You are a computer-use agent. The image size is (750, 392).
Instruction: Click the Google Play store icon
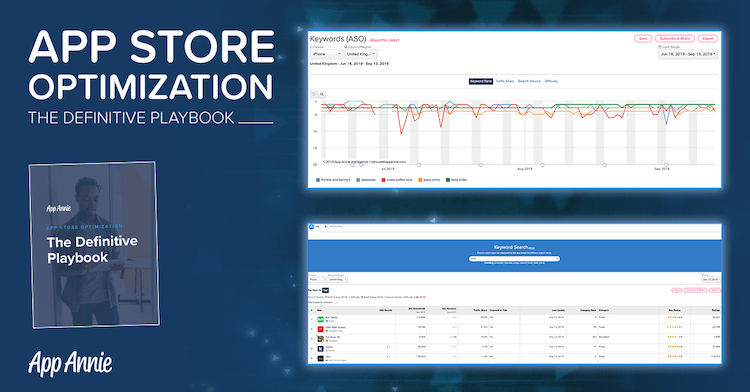[x=326, y=227]
